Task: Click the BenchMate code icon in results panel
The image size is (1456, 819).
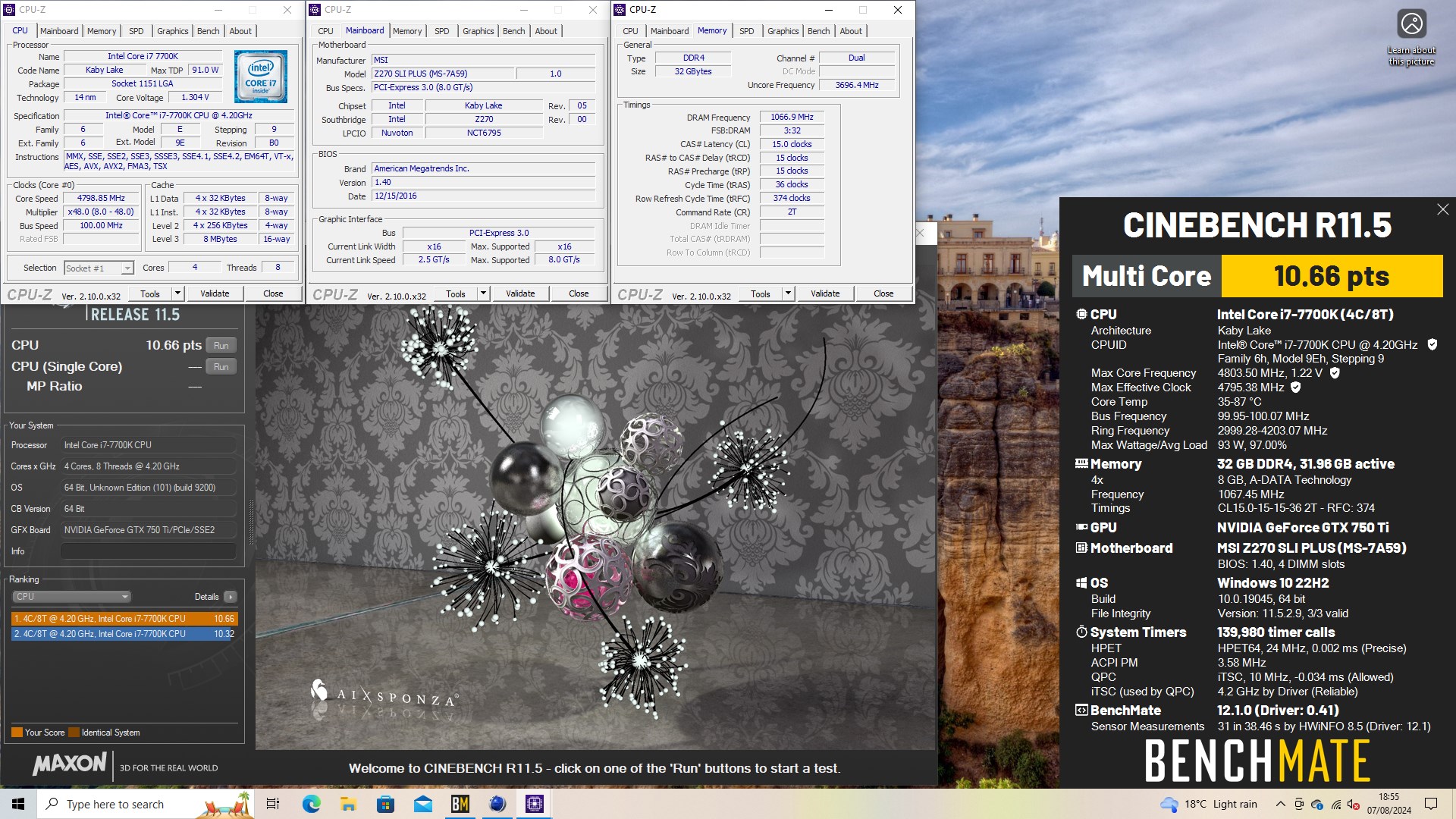Action: coord(1081,710)
